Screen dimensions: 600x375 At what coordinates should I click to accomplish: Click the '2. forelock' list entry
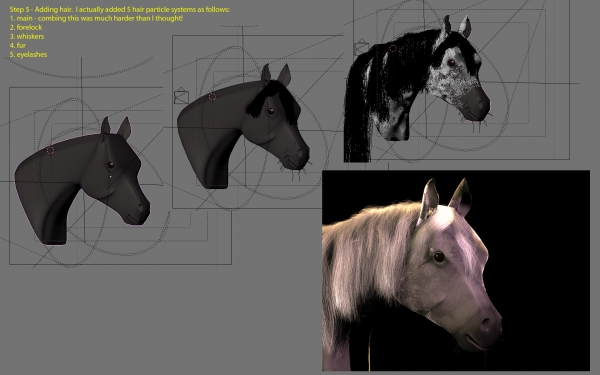(x=26, y=27)
